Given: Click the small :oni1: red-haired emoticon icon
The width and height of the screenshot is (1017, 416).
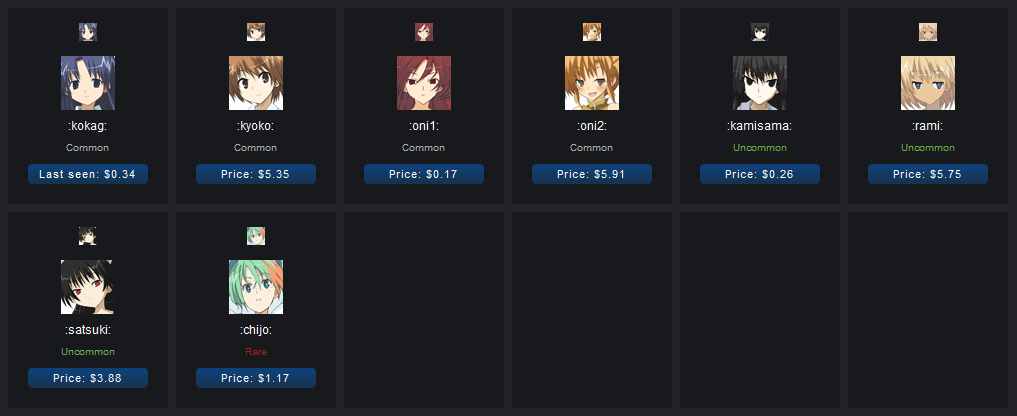Looking at the screenshot, I should point(424,32).
